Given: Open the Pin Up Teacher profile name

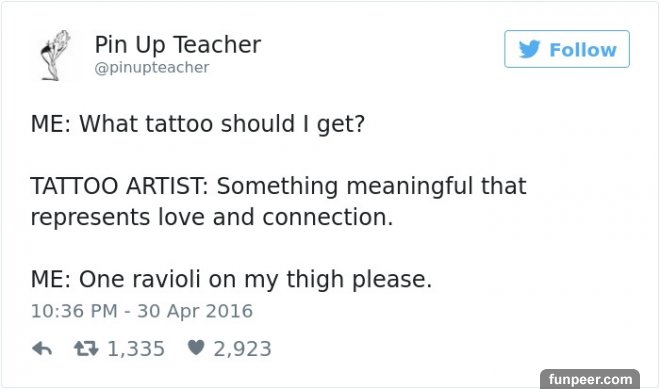Looking at the screenshot, I should [178, 45].
